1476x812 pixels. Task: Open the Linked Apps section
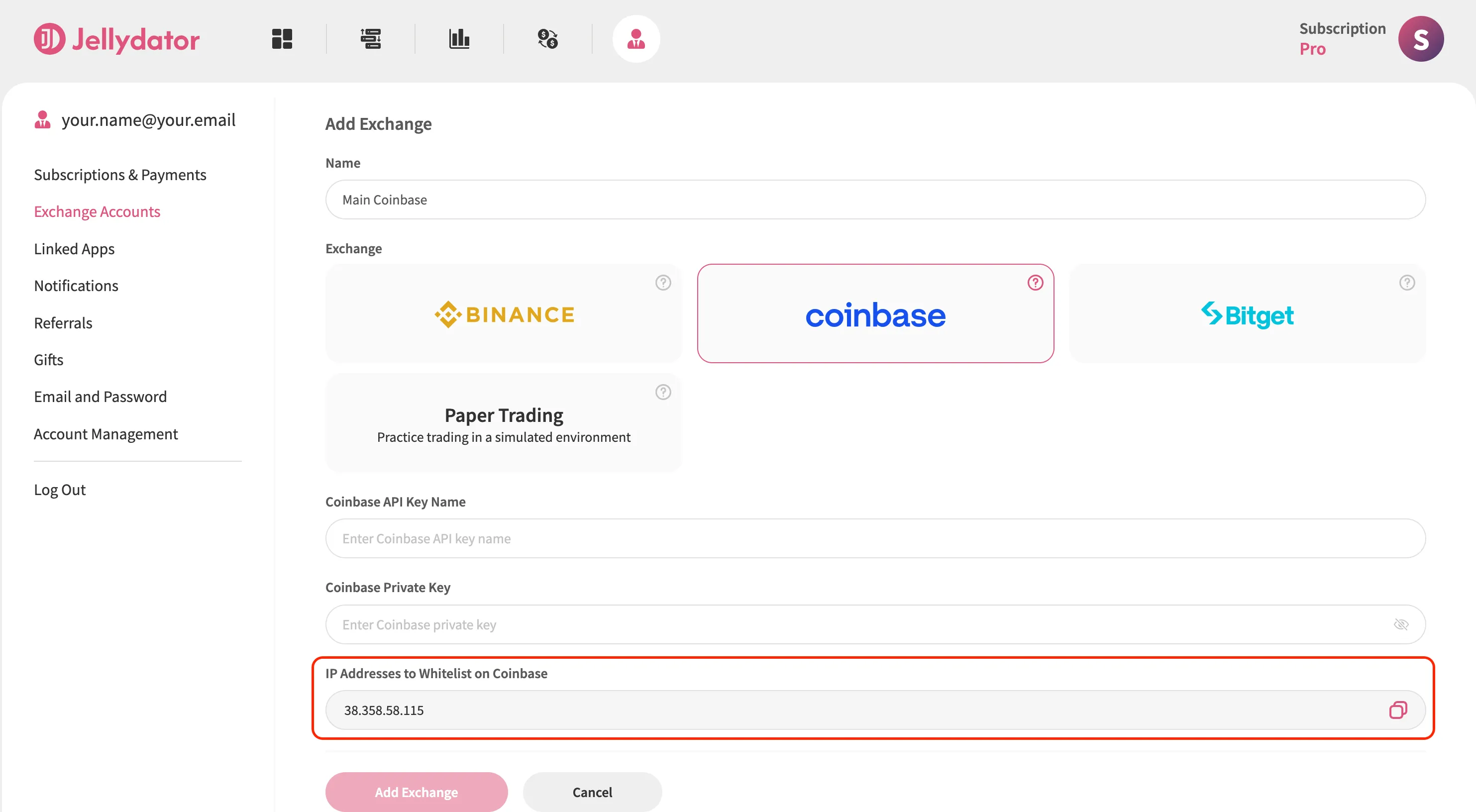[74, 249]
